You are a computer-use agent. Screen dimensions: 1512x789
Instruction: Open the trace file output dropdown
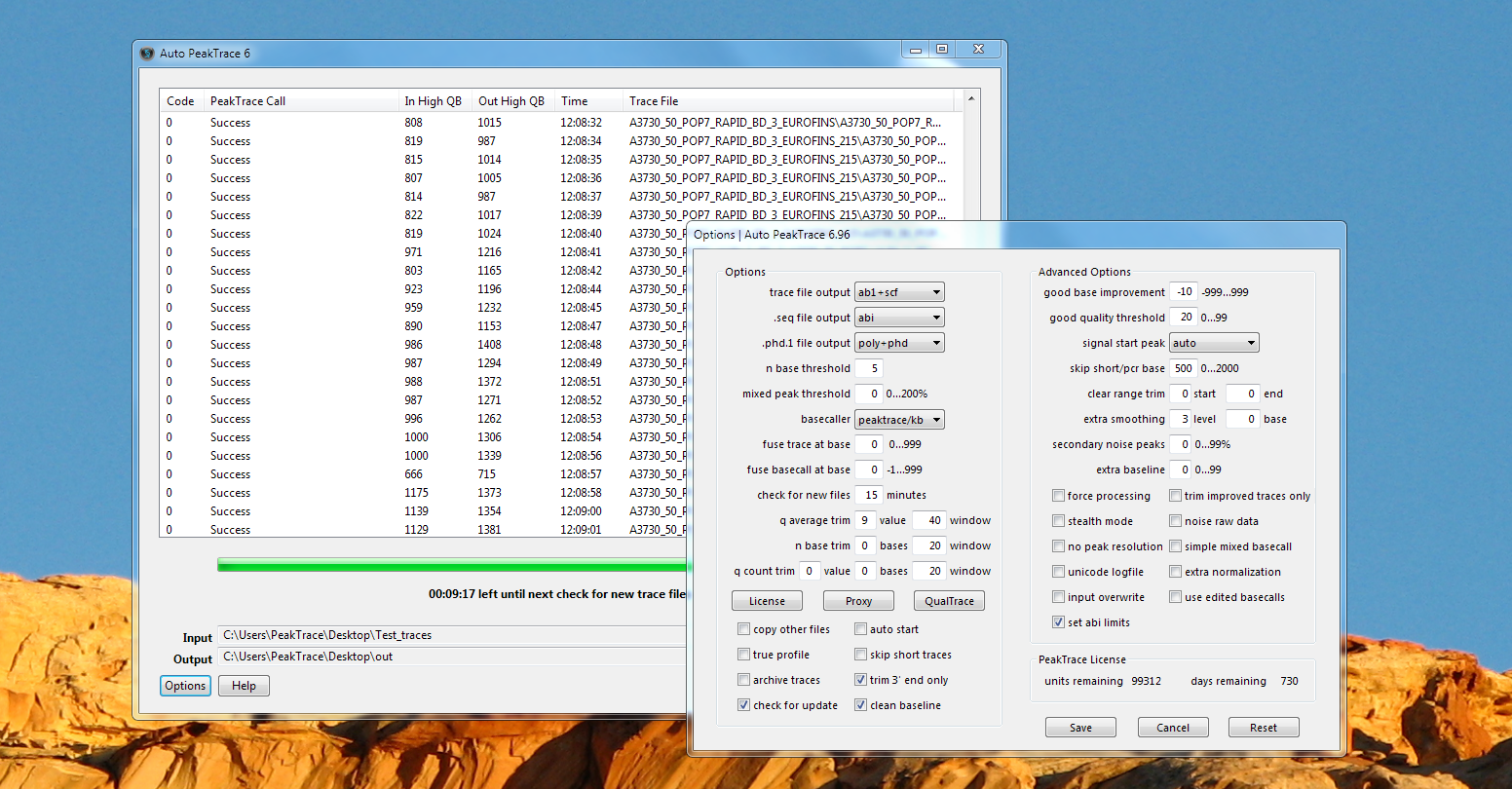tap(899, 292)
